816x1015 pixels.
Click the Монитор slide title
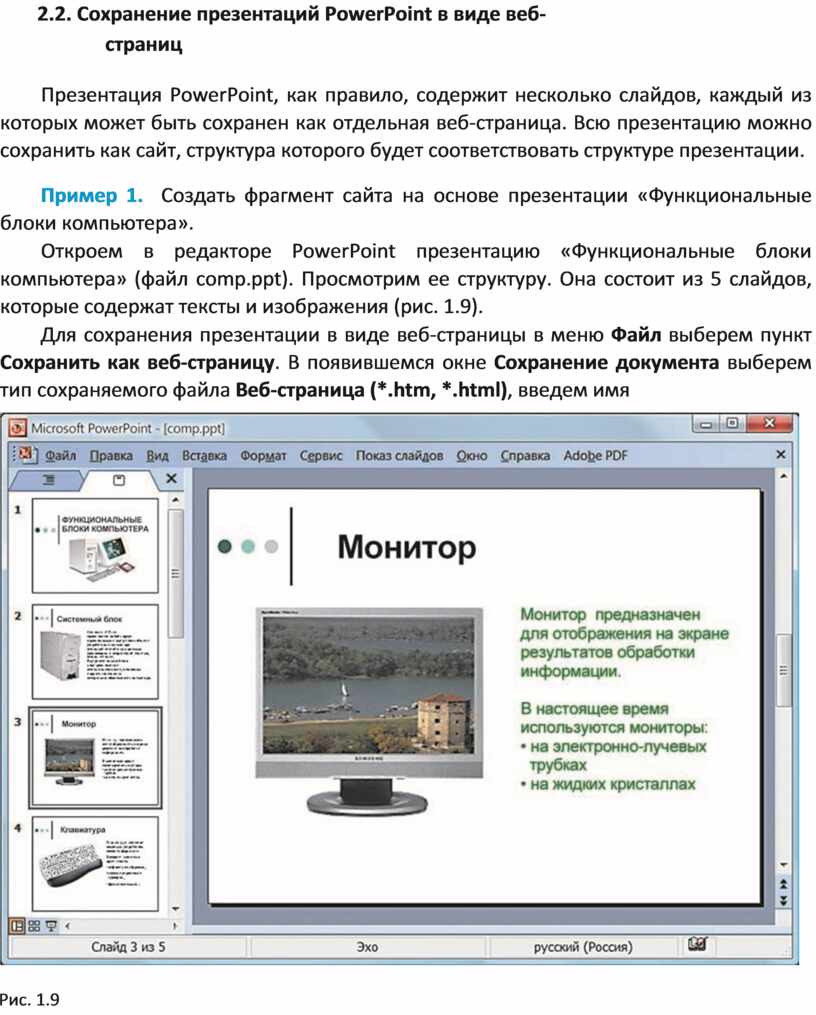406,547
